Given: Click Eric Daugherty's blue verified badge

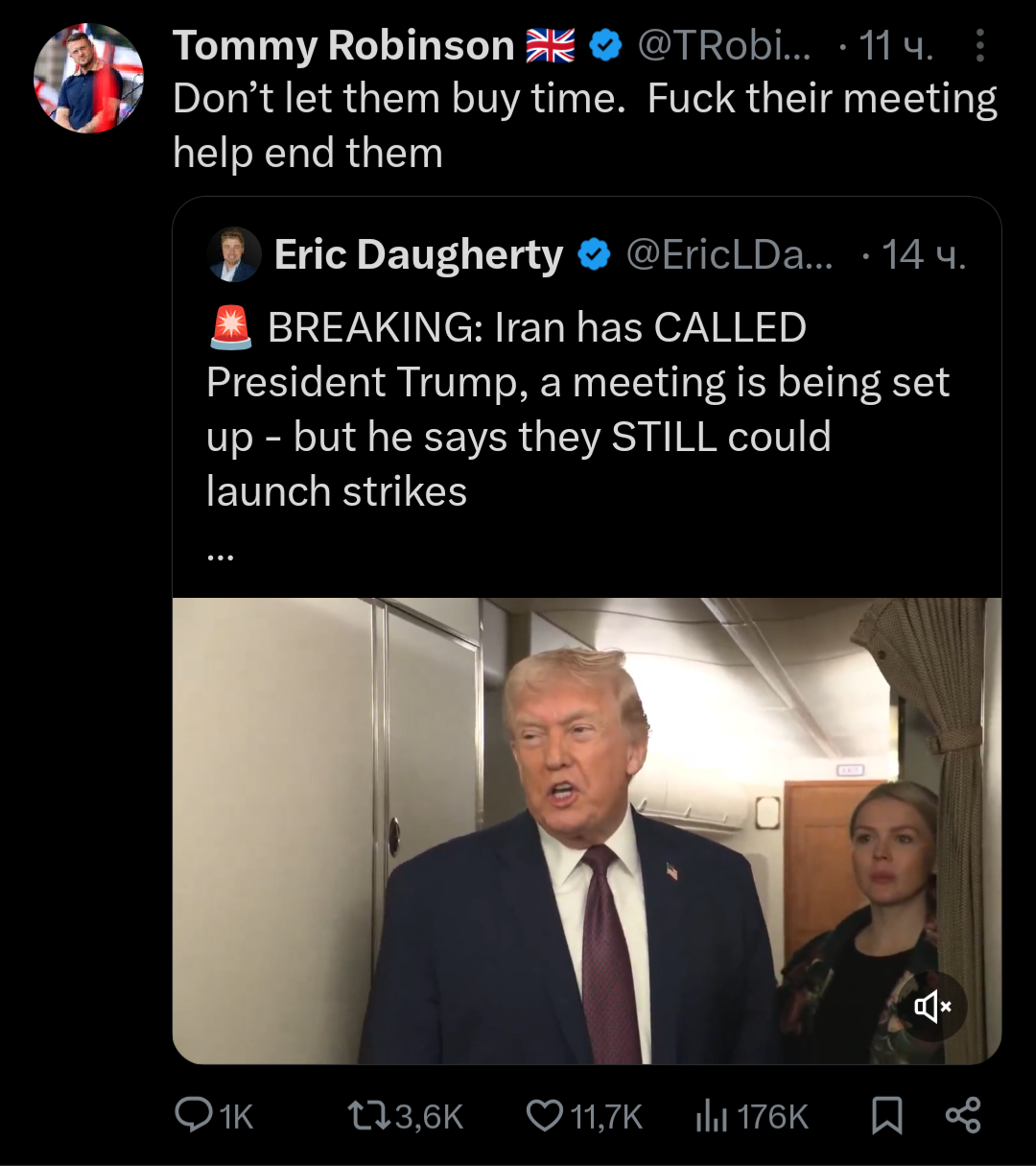Looking at the screenshot, I should pos(595,254).
